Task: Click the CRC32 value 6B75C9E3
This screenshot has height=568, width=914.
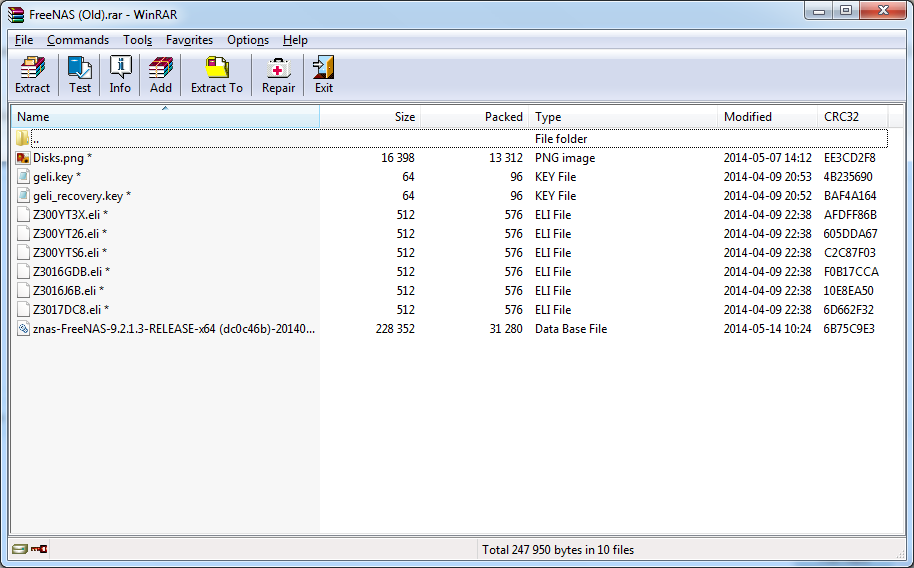Action: pyautogui.click(x=849, y=329)
